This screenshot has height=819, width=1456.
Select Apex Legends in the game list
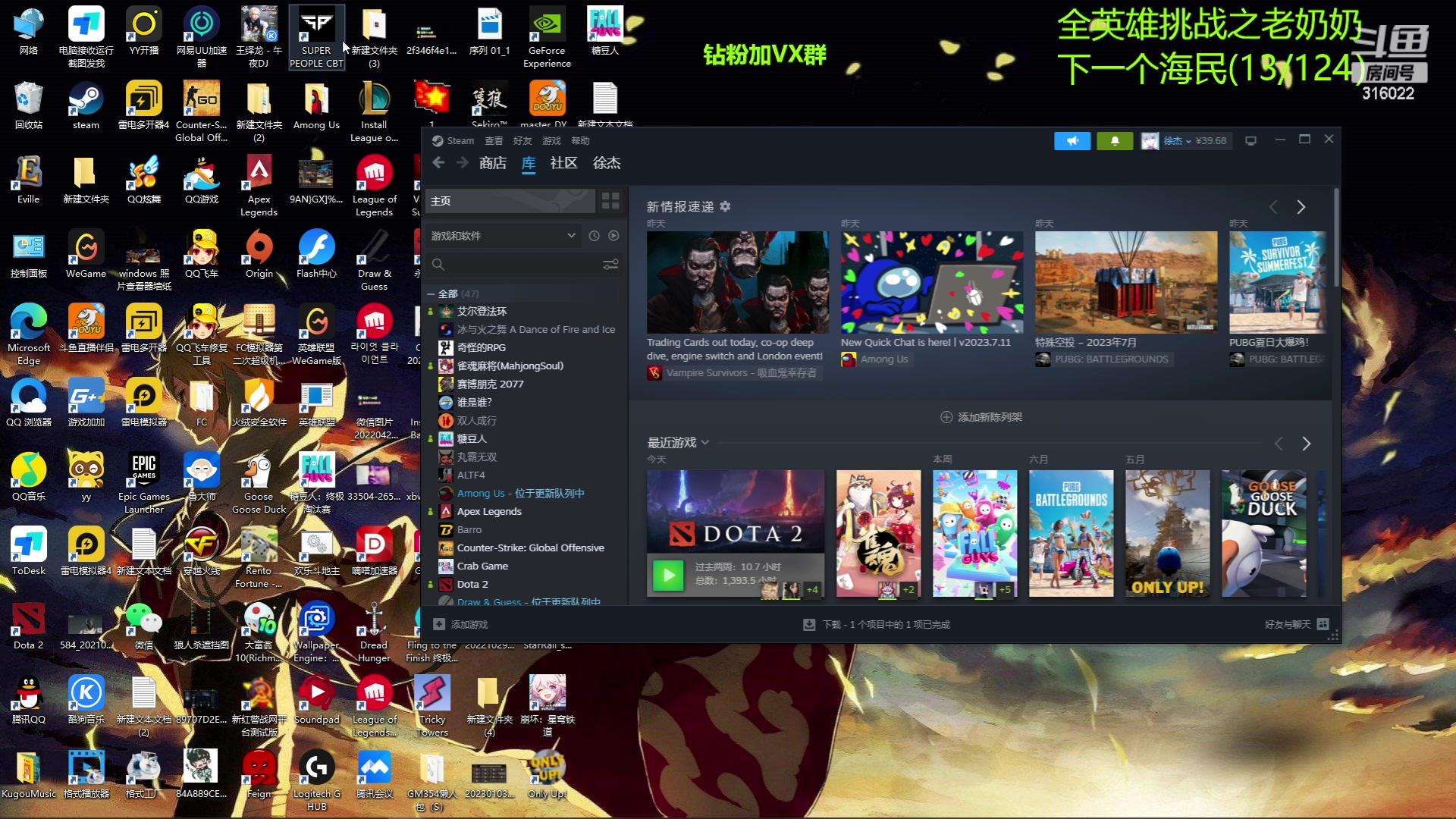489,512
